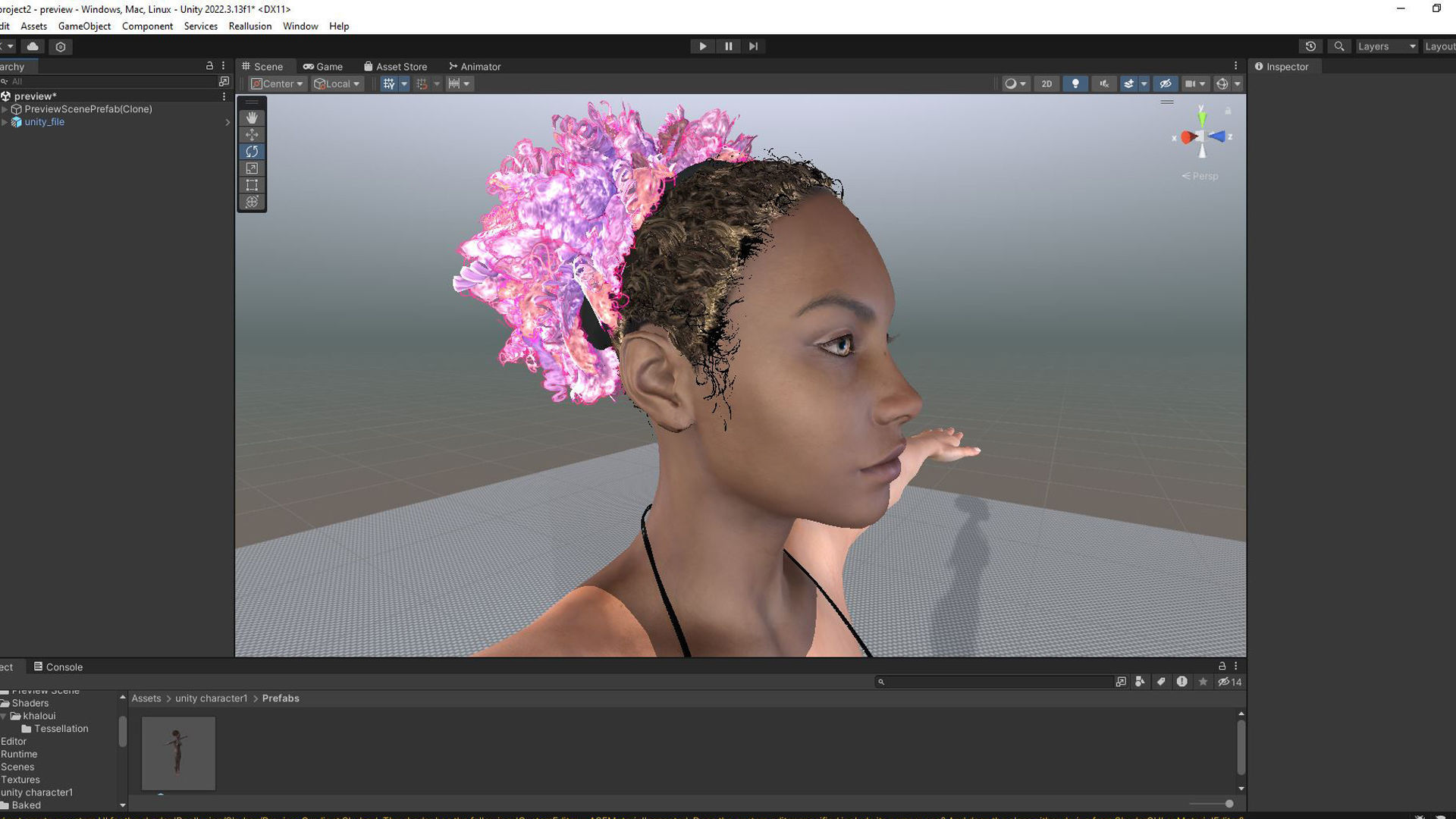Select the combined Transform tool

252,202
